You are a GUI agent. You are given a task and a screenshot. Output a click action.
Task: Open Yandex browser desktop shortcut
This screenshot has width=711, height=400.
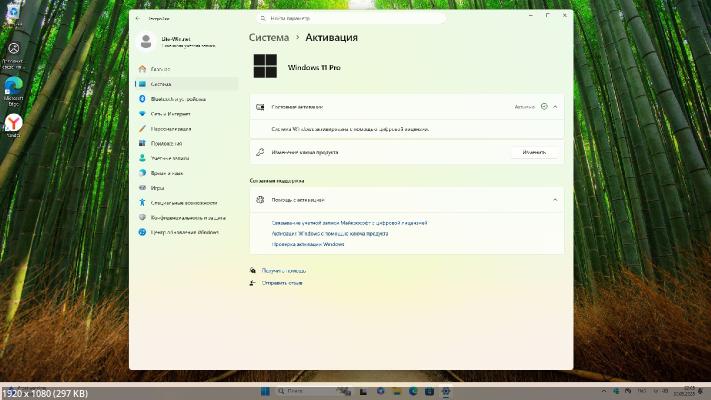point(14,124)
